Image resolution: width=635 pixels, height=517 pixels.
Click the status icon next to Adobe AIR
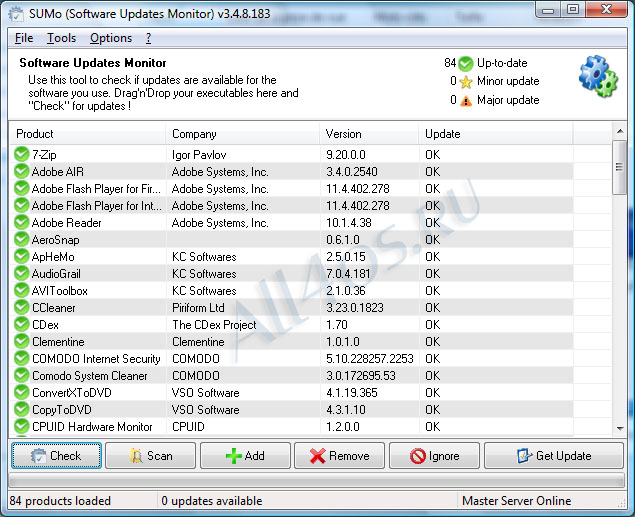click(x=21, y=171)
